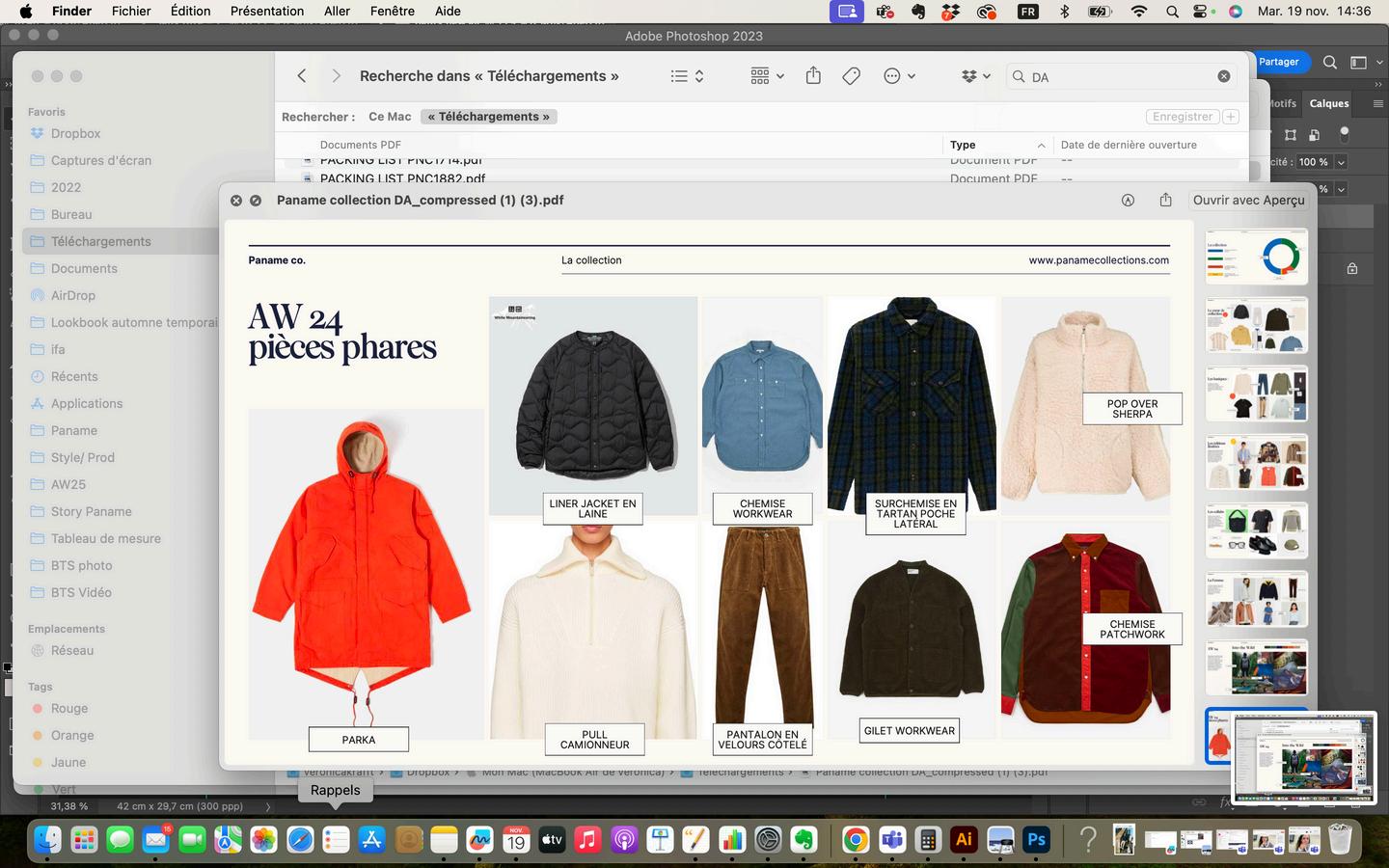Open the Trash in the Dock
This screenshot has height=868, width=1389.
coord(1340,840)
